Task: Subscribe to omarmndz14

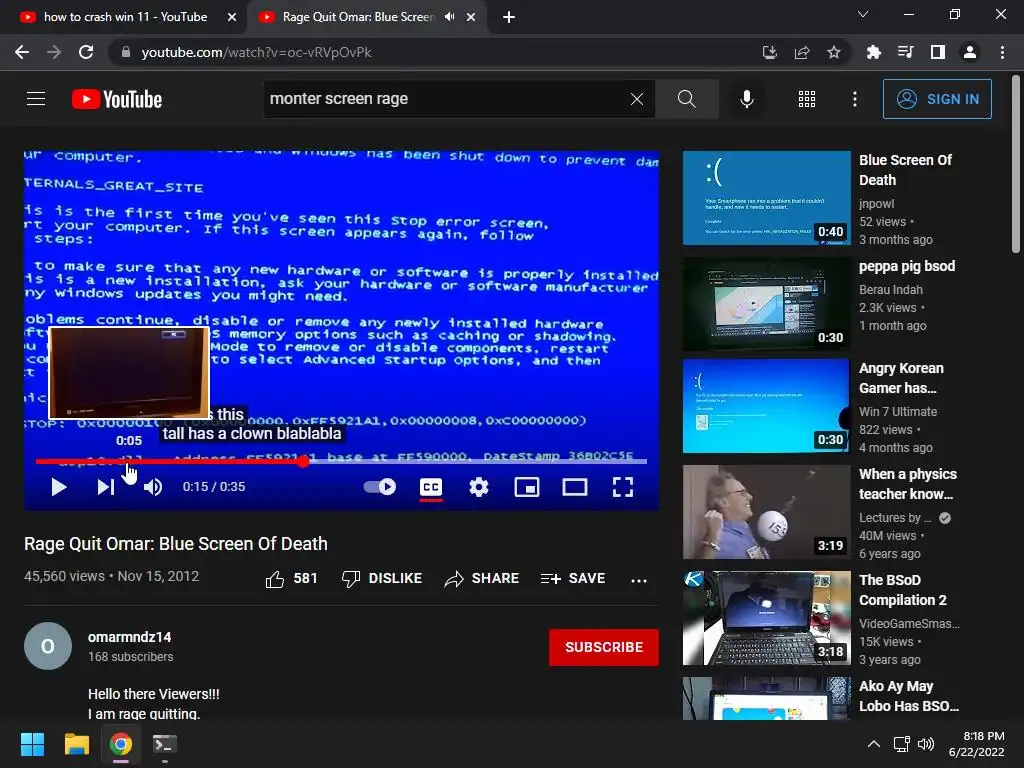Action: click(603, 647)
